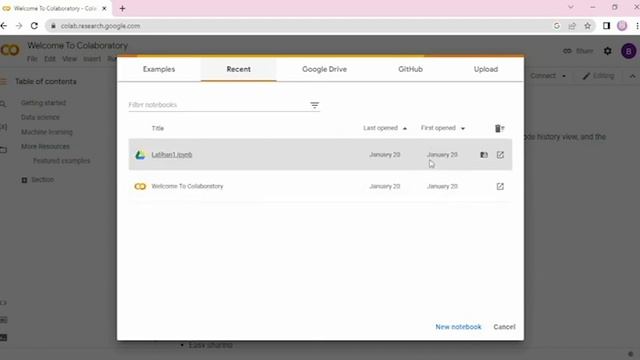Expand the Connect dropdown arrow
640x360 pixels.
(x=564, y=76)
